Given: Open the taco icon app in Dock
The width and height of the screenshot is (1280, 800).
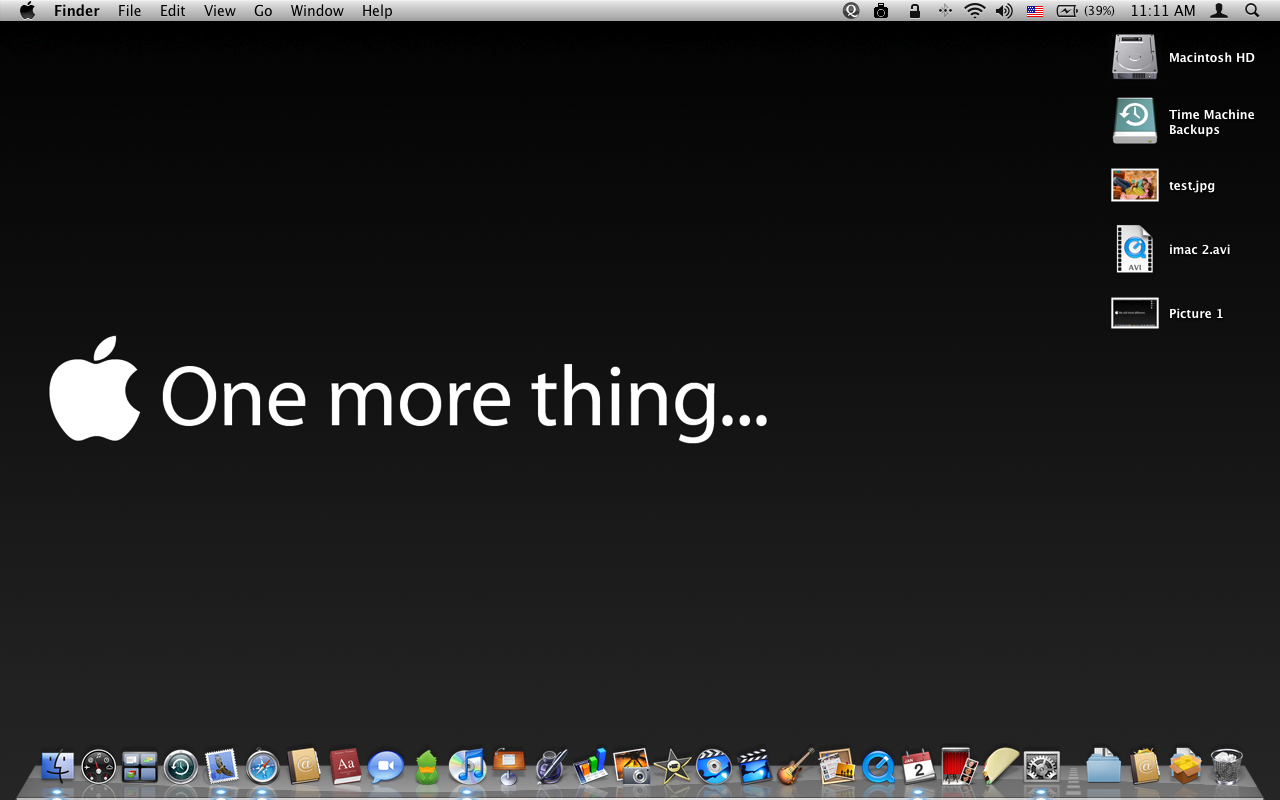Looking at the screenshot, I should [x=1001, y=767].
